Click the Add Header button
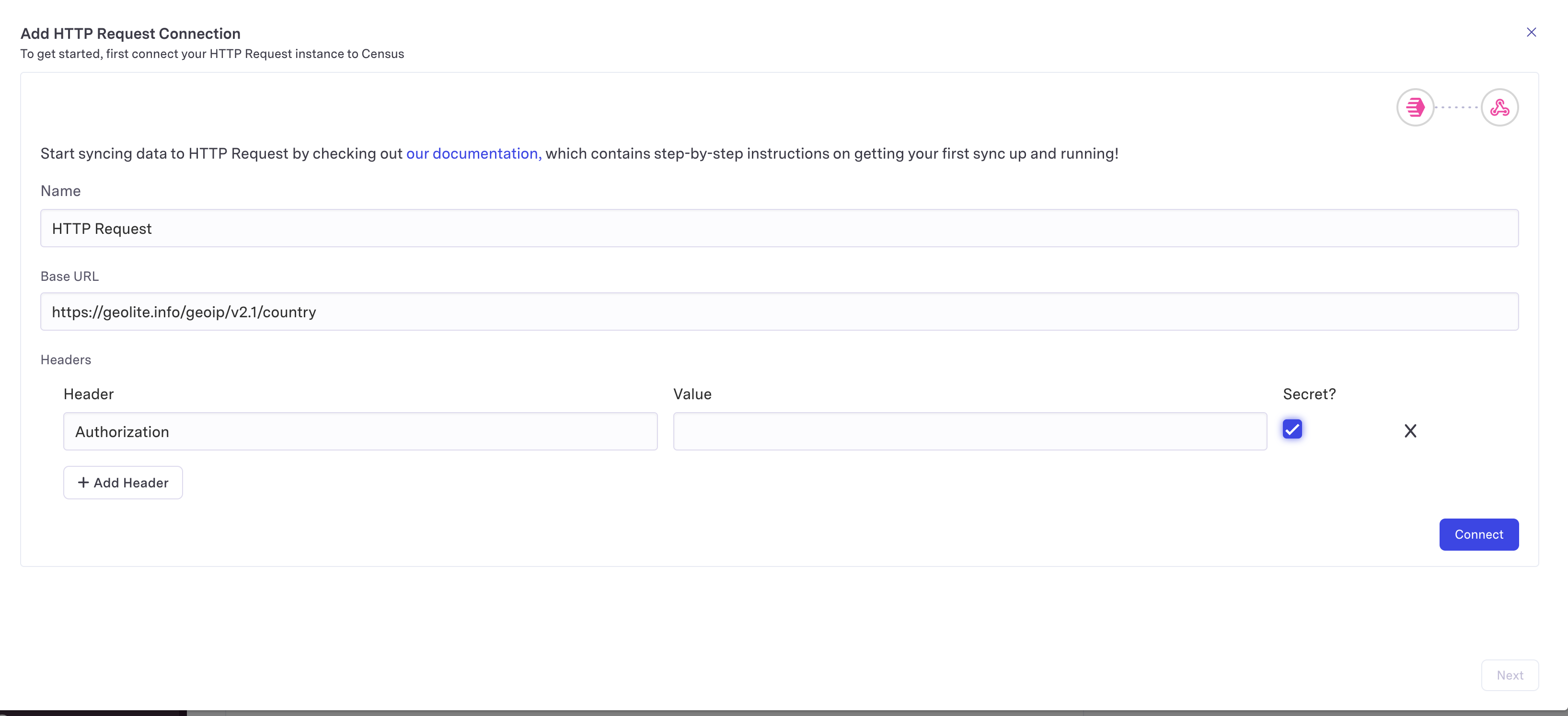Image resolution: width=1568 pixels, height=716 pixels. [123, 483]
